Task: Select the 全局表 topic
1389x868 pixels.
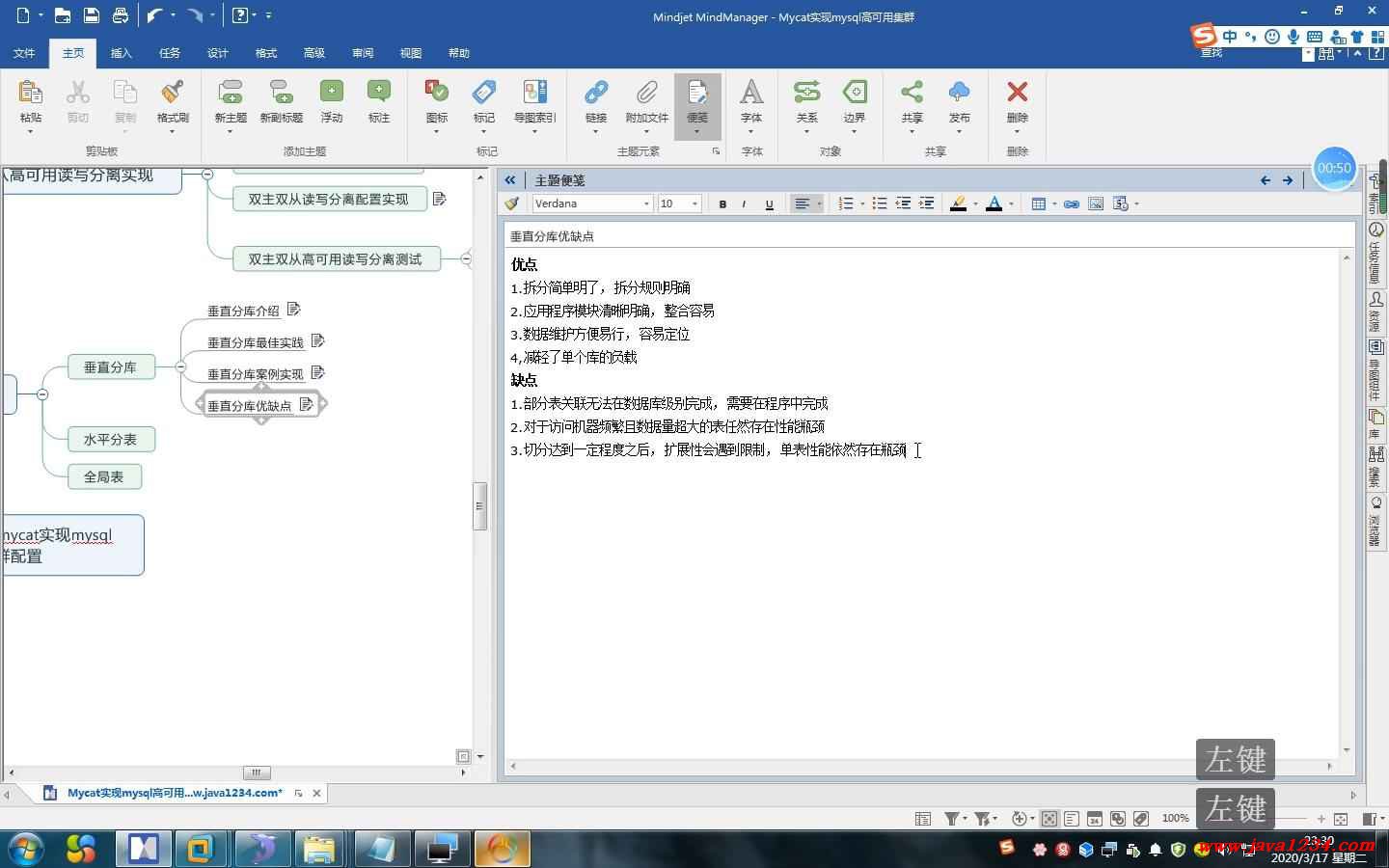Action: pyautogui.click(x=104, y=476)
